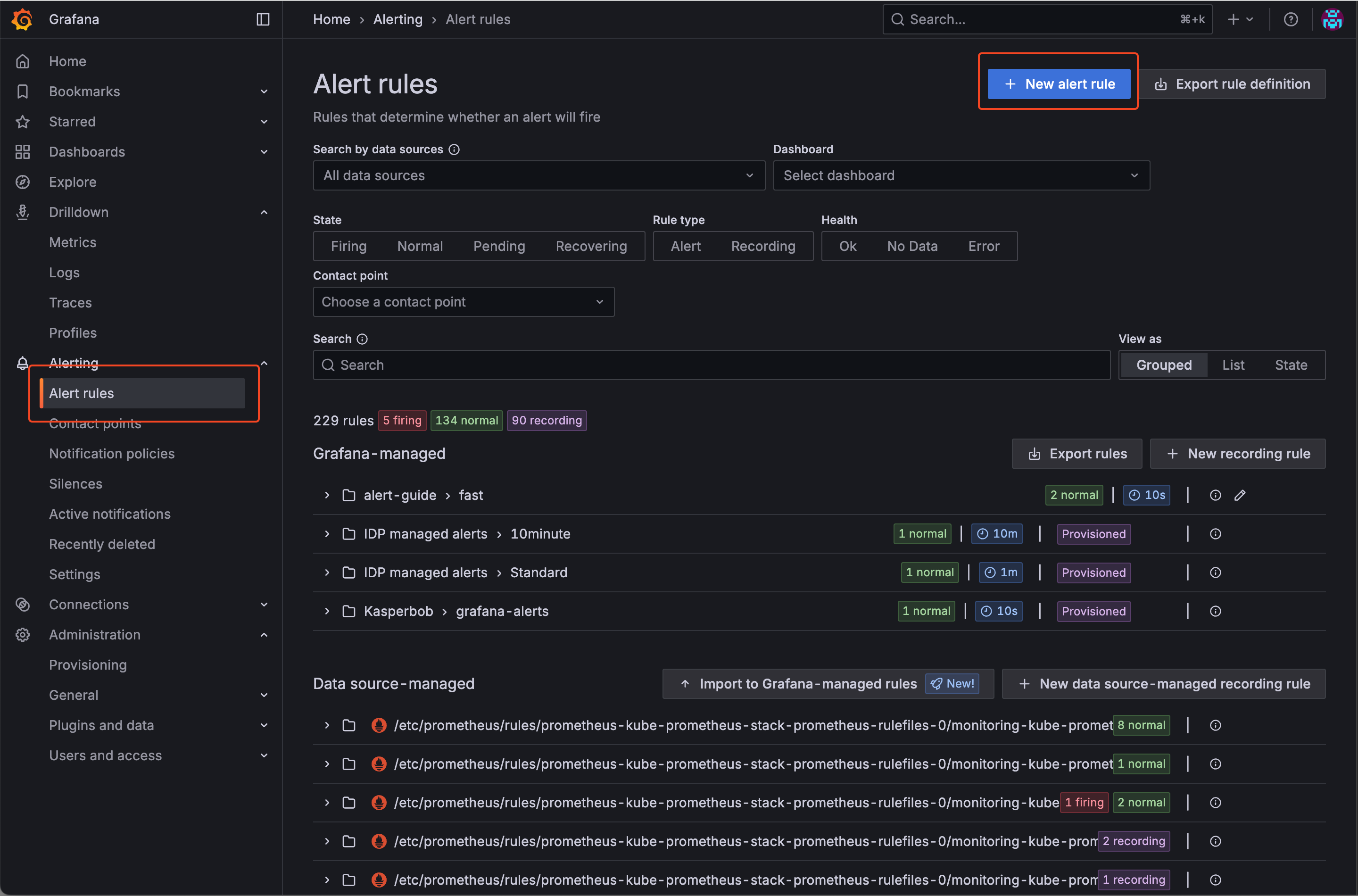Click edit pencil icon for alert-guide fast
This screenshot has height=896, width=1358.
tap(1239, 496)
